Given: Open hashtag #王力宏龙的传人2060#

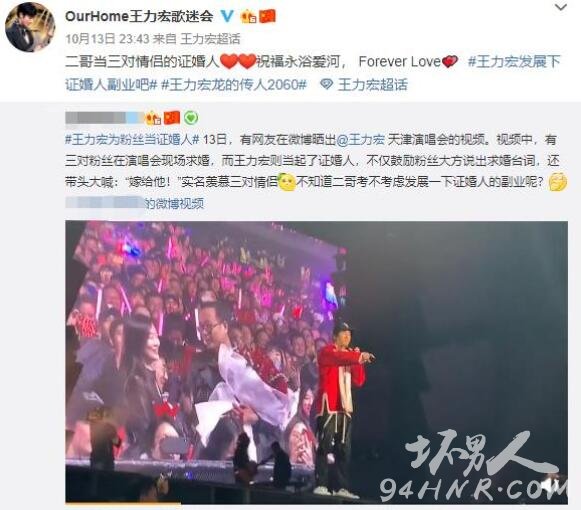Looking at the screenshot, I should pos(234,85).
